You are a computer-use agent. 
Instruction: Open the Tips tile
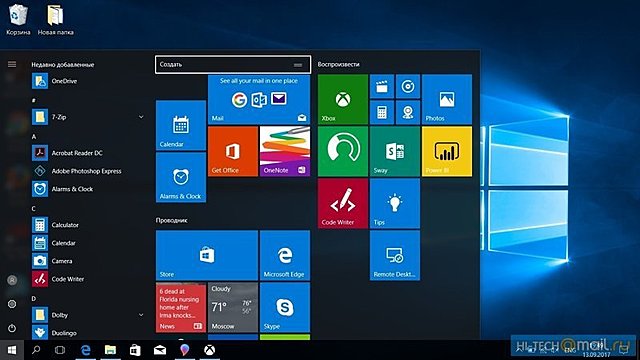point(395,203)
